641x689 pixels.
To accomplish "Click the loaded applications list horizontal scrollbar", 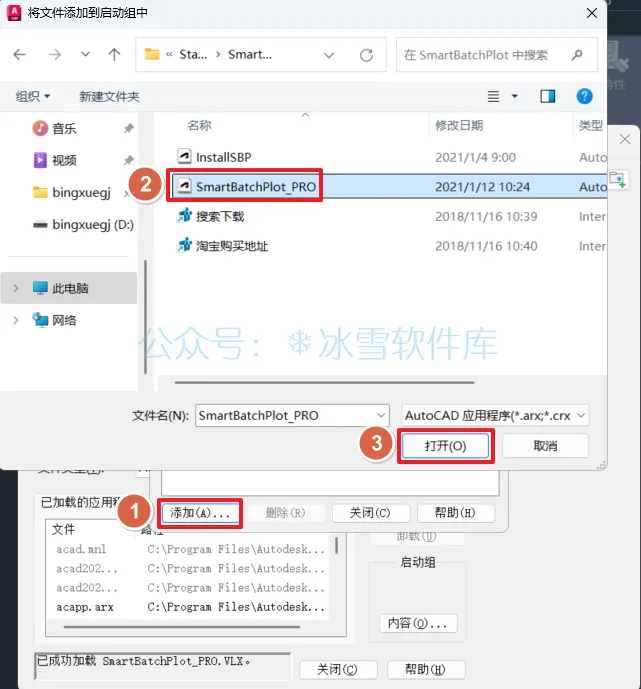I will click(x=182, y=627).
